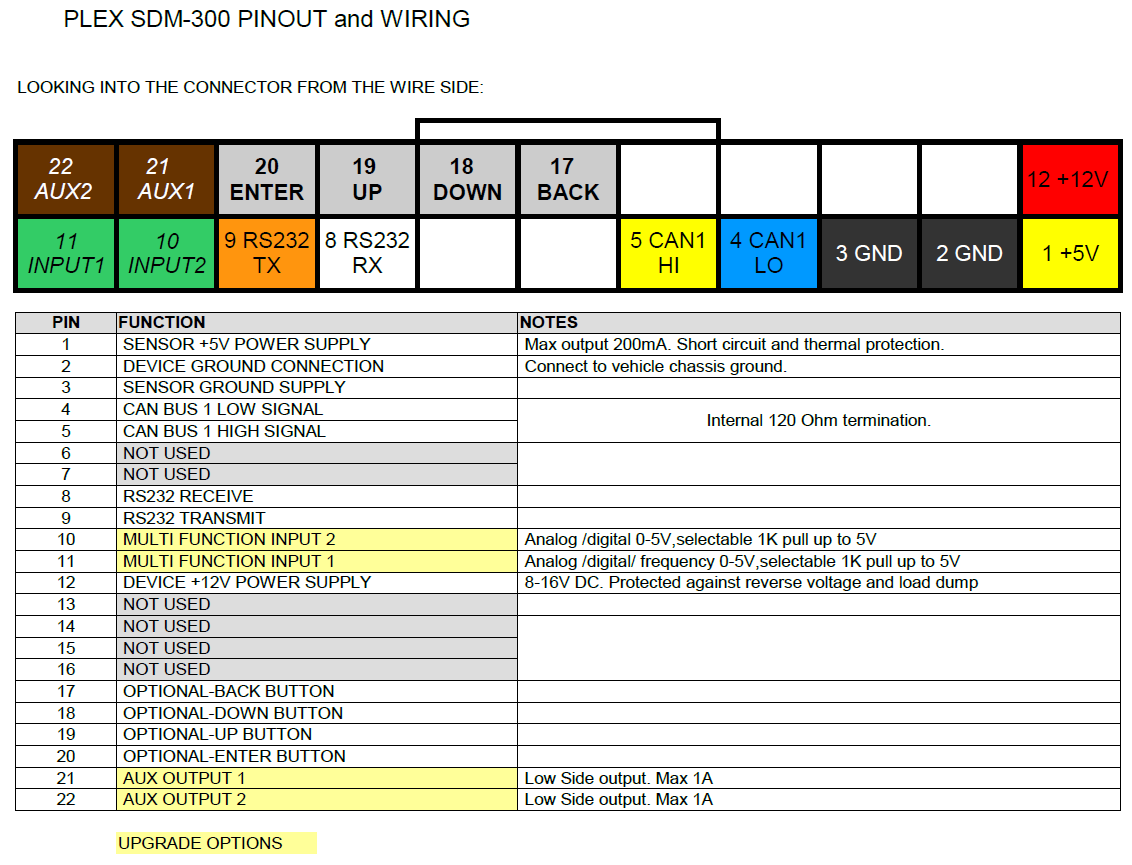Viewport: 1132px width, 865px height.
Task: Select SENSOR +5V POWER SUPPLY text
Action: click(x=246, y=344)
